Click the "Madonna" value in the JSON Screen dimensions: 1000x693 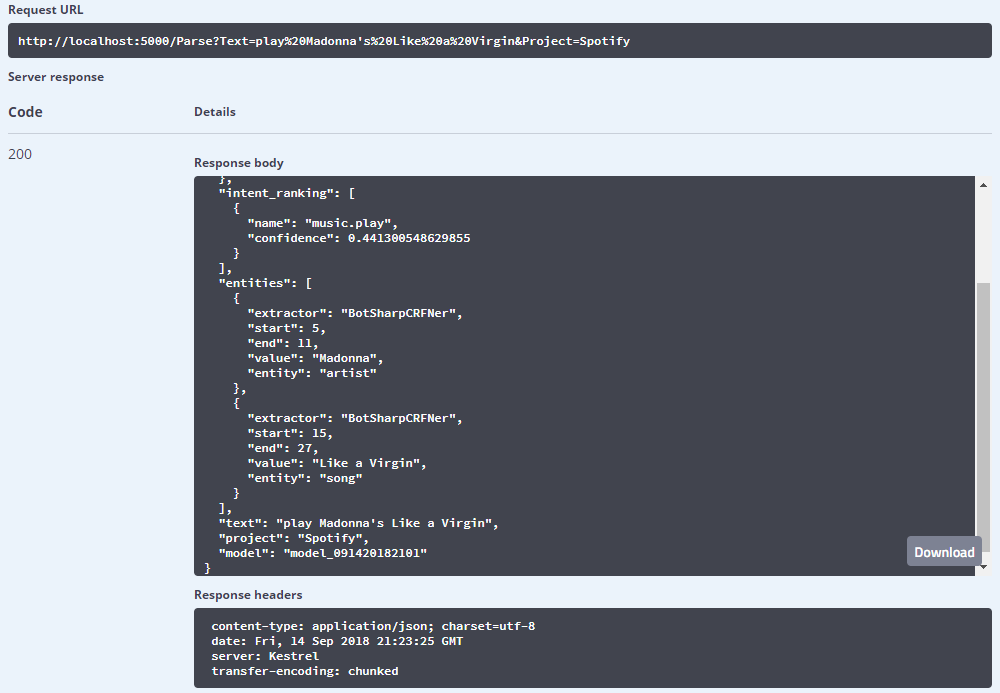click(x=344, y=358)
